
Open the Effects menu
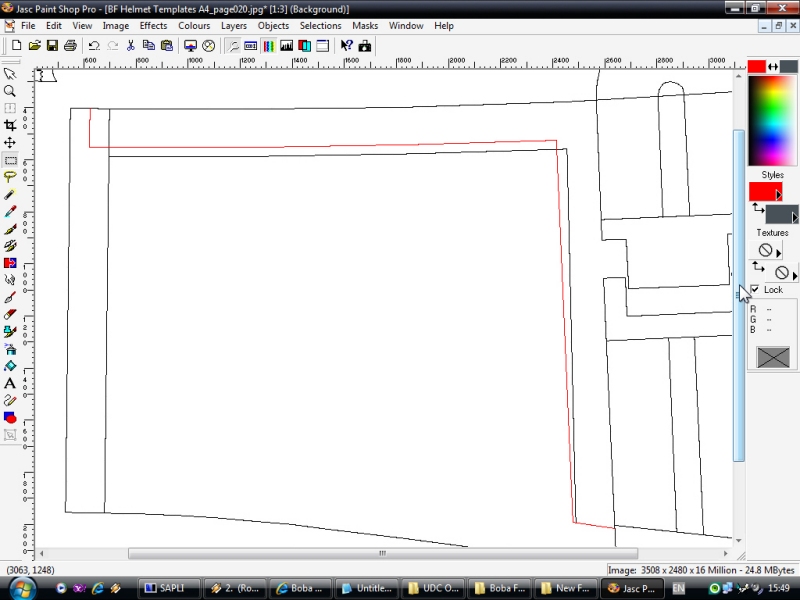tap(153, 26)
